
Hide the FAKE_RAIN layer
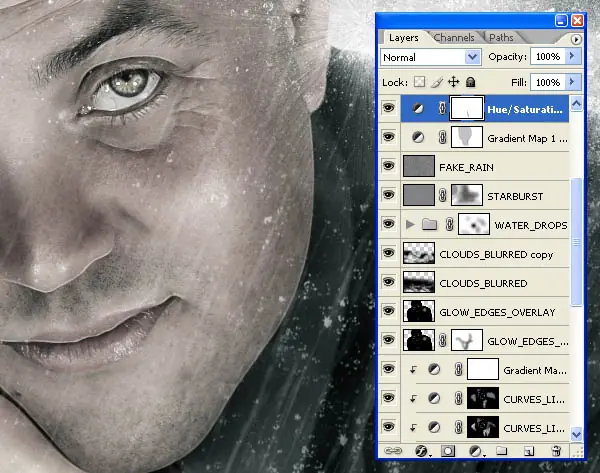(388, 166)
